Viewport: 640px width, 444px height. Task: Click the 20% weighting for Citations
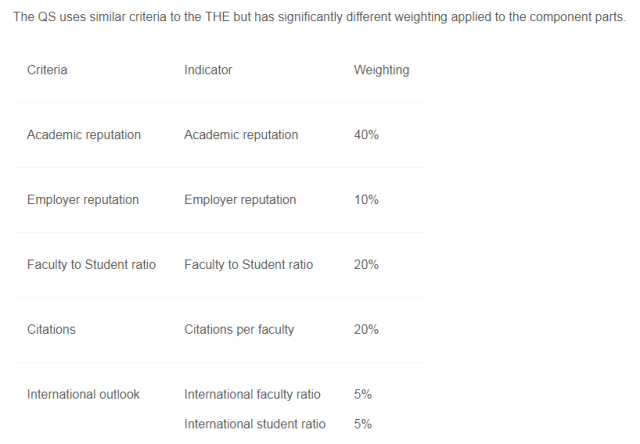[x=366, y=329]
